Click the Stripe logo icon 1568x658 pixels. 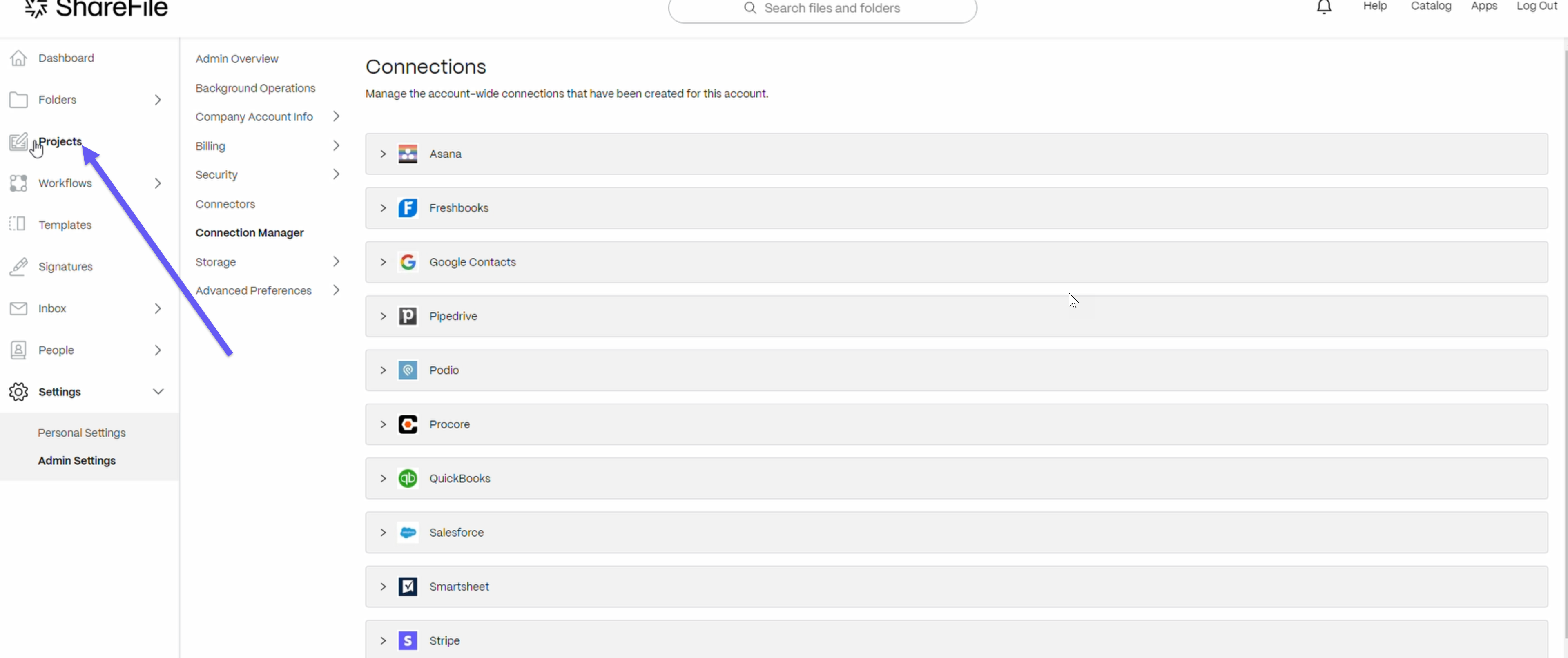point(408,641)
